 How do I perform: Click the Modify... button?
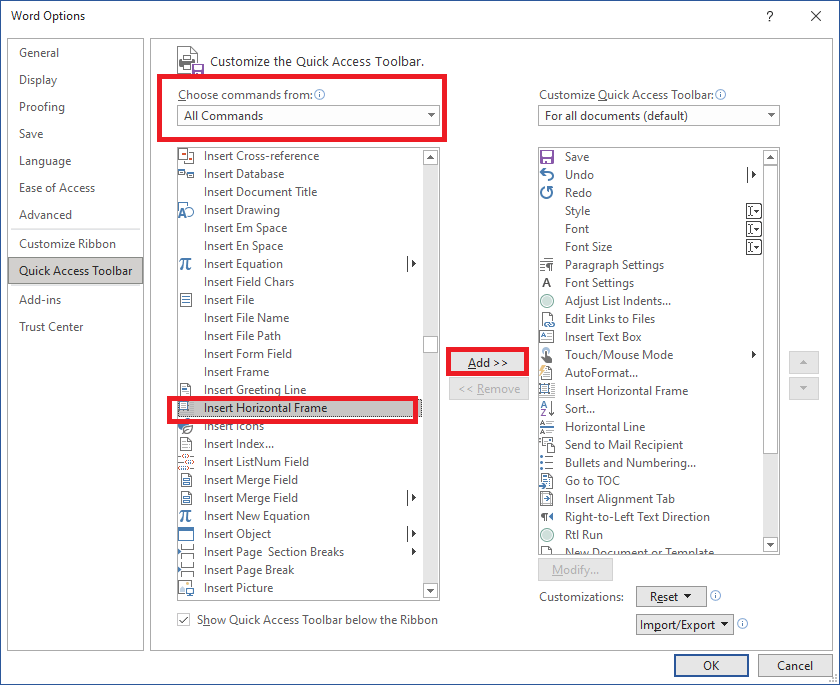pyautogui.click(x=575, y=570)
